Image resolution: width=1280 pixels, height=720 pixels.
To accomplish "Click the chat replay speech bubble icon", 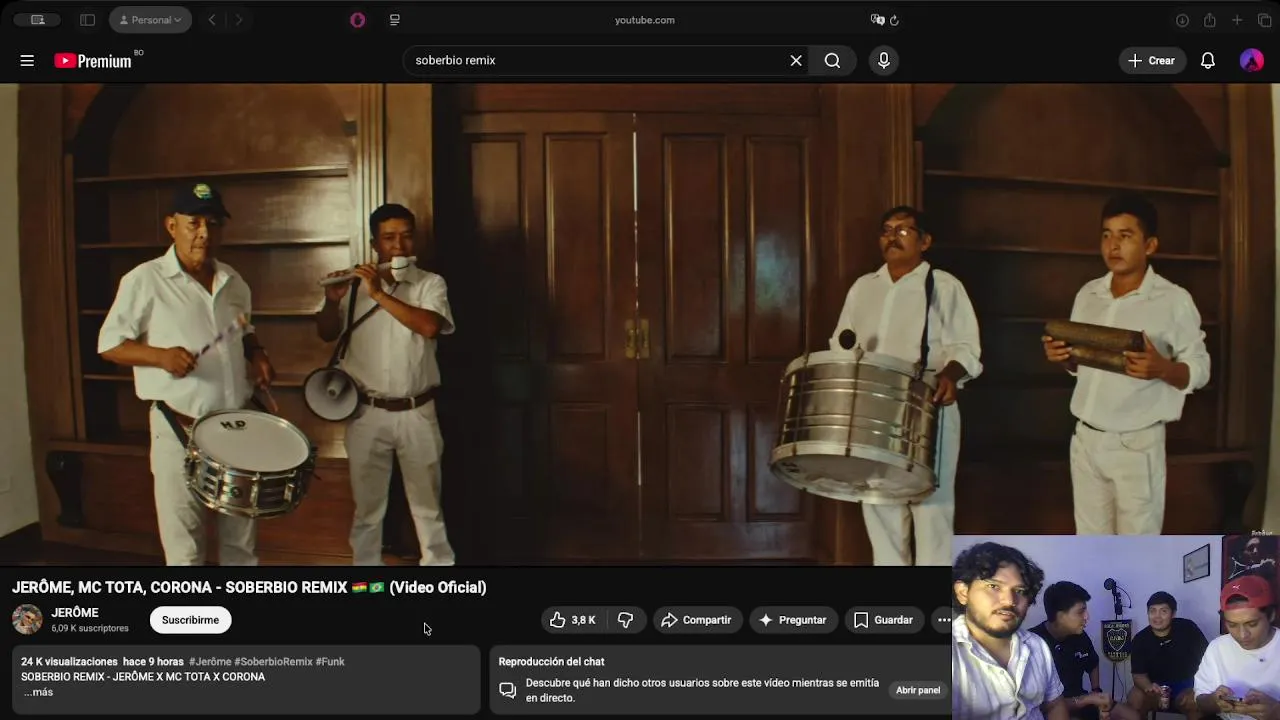I will [x=508, y=690].
